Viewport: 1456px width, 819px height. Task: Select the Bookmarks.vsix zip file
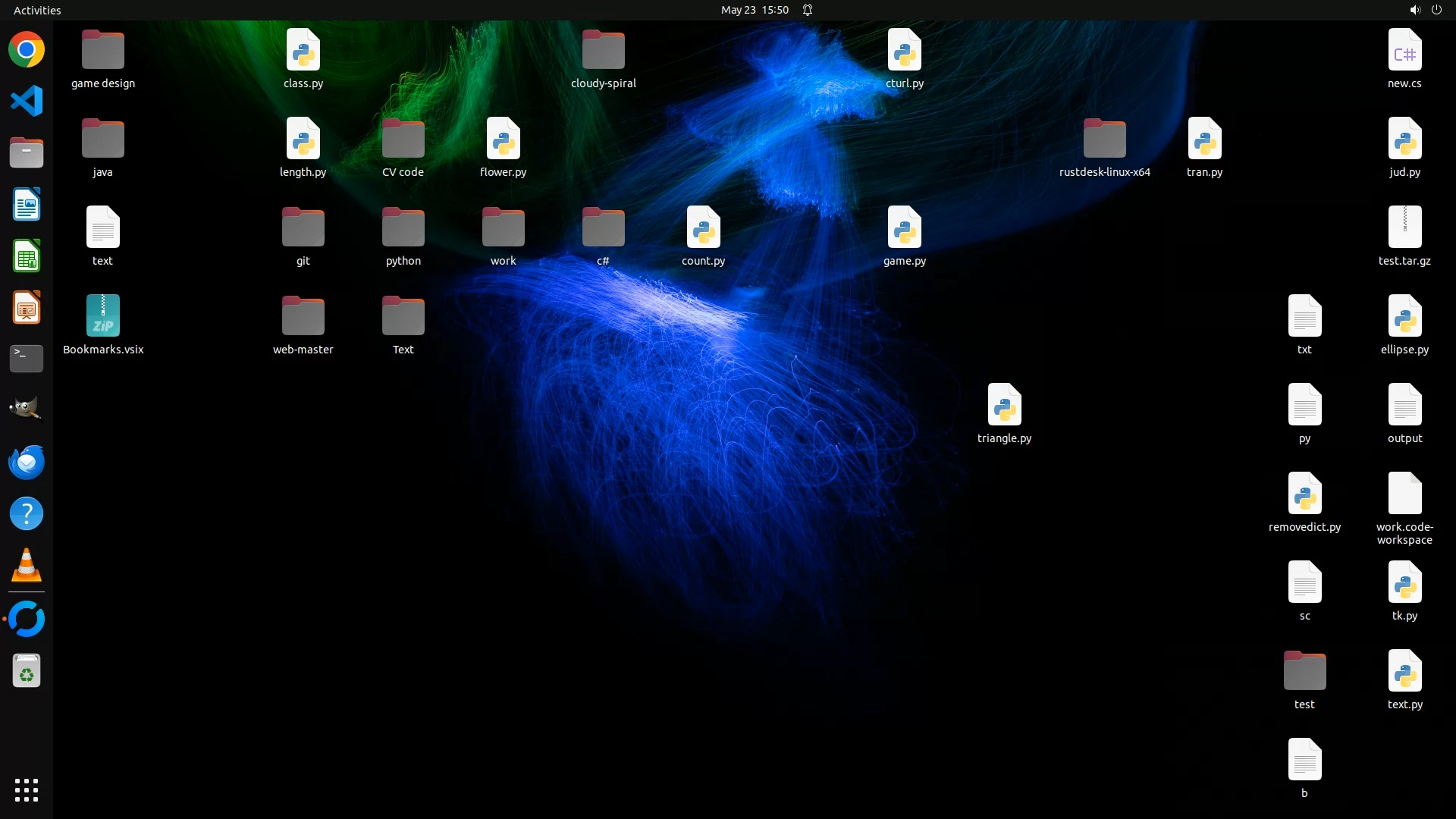pos(103,317)
